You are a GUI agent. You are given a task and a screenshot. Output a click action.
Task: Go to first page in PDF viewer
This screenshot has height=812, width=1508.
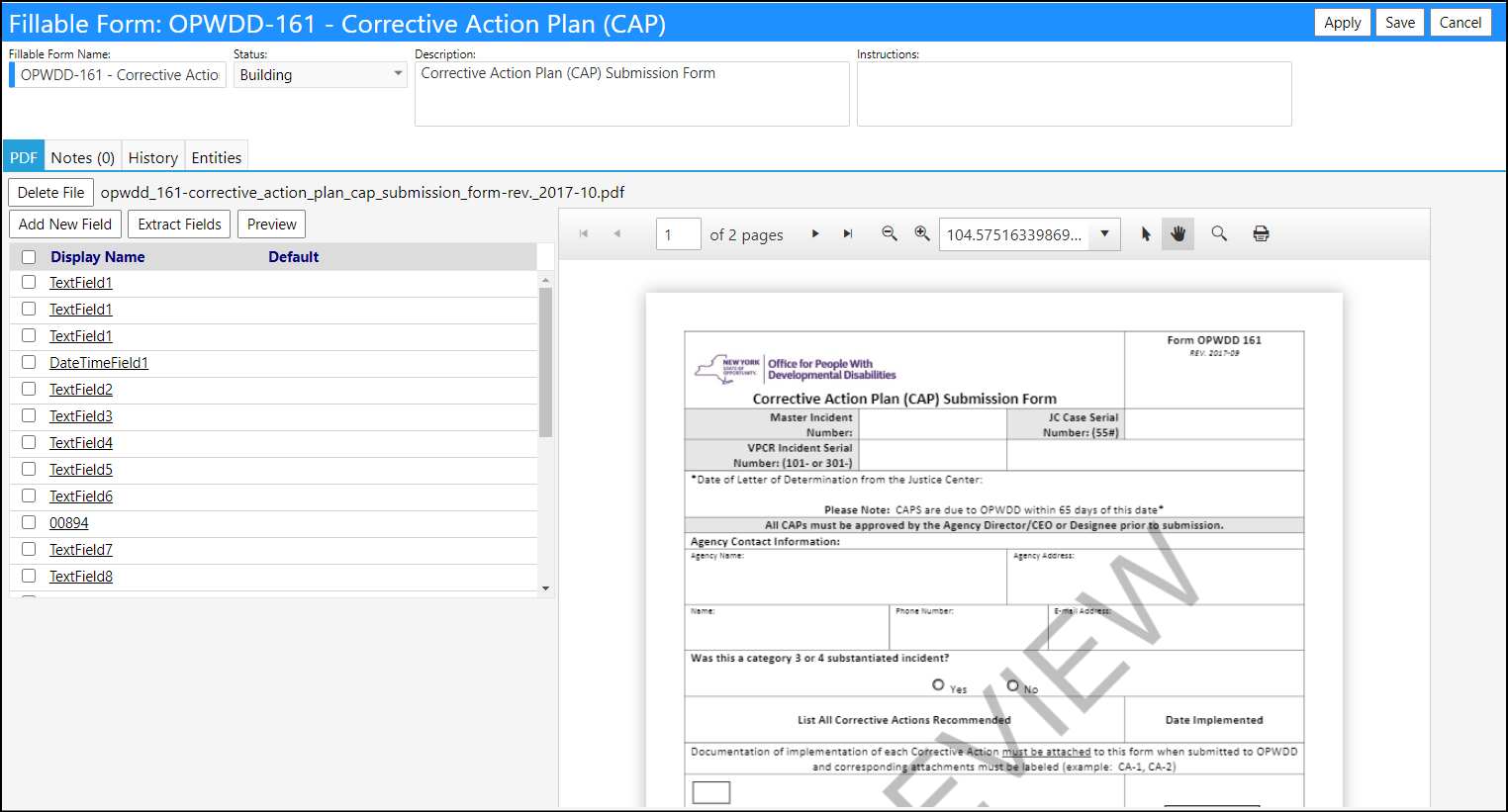pyautogui.click(x=584, y=233)
